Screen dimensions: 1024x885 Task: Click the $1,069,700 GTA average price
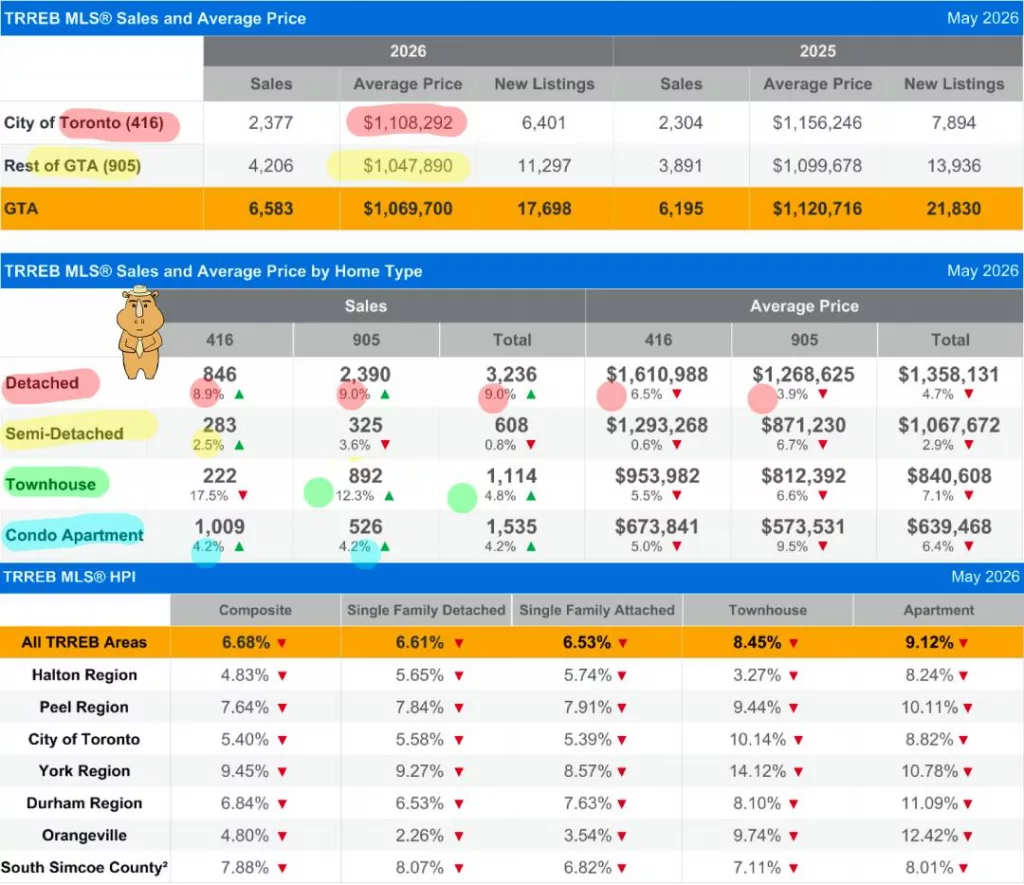tap(408, 209)
